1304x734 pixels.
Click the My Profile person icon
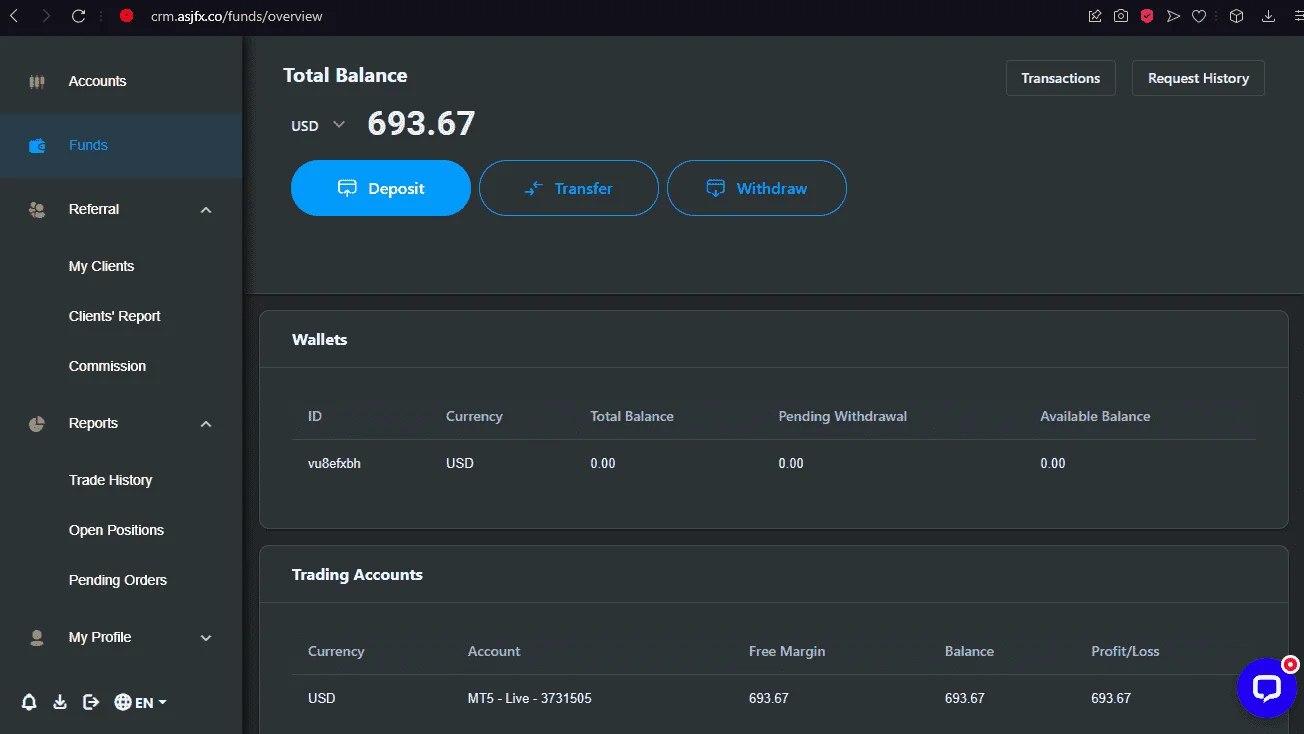point(37,638)
